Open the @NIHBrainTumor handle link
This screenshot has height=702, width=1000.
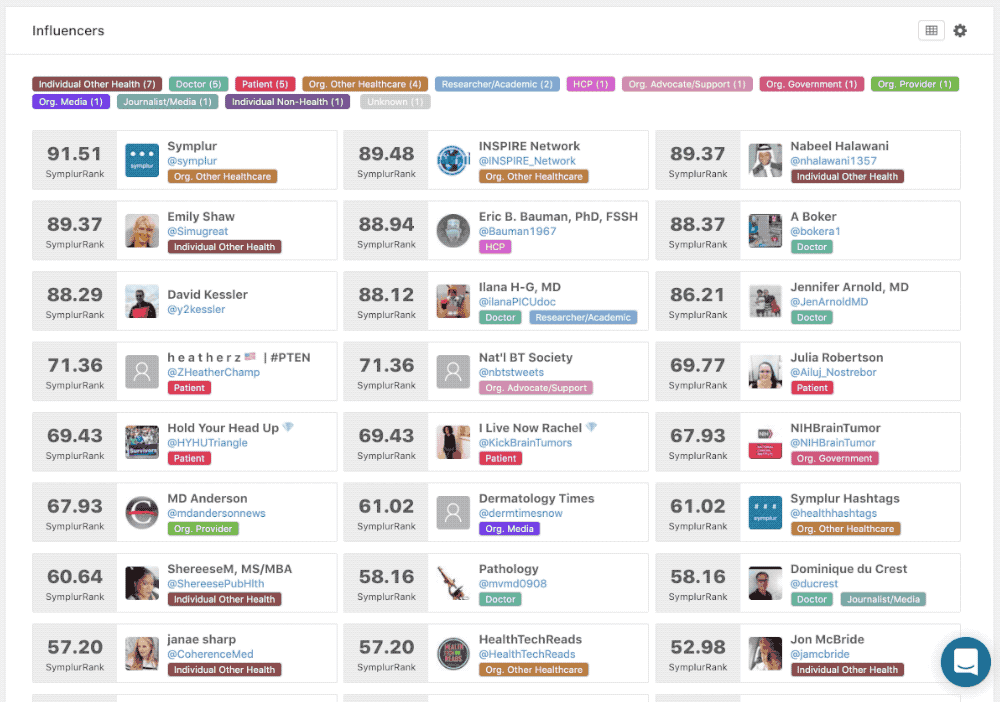(x=833, y=443)
